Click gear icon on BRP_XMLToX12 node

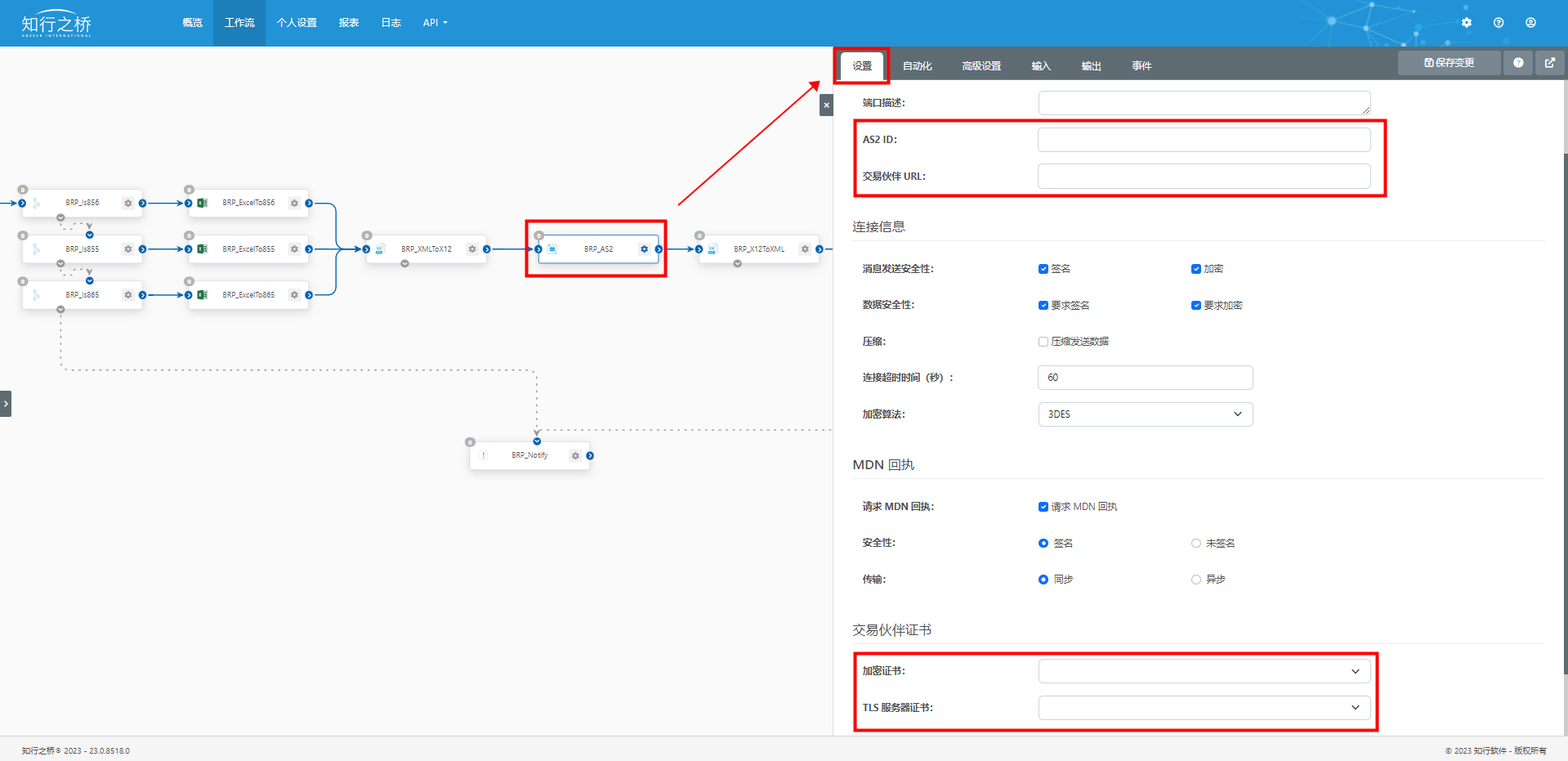[472, 249]
